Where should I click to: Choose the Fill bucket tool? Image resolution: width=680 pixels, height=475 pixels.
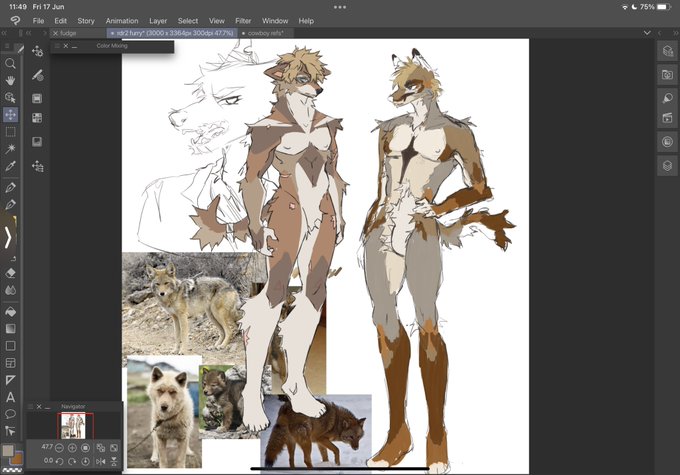(10, 311)
